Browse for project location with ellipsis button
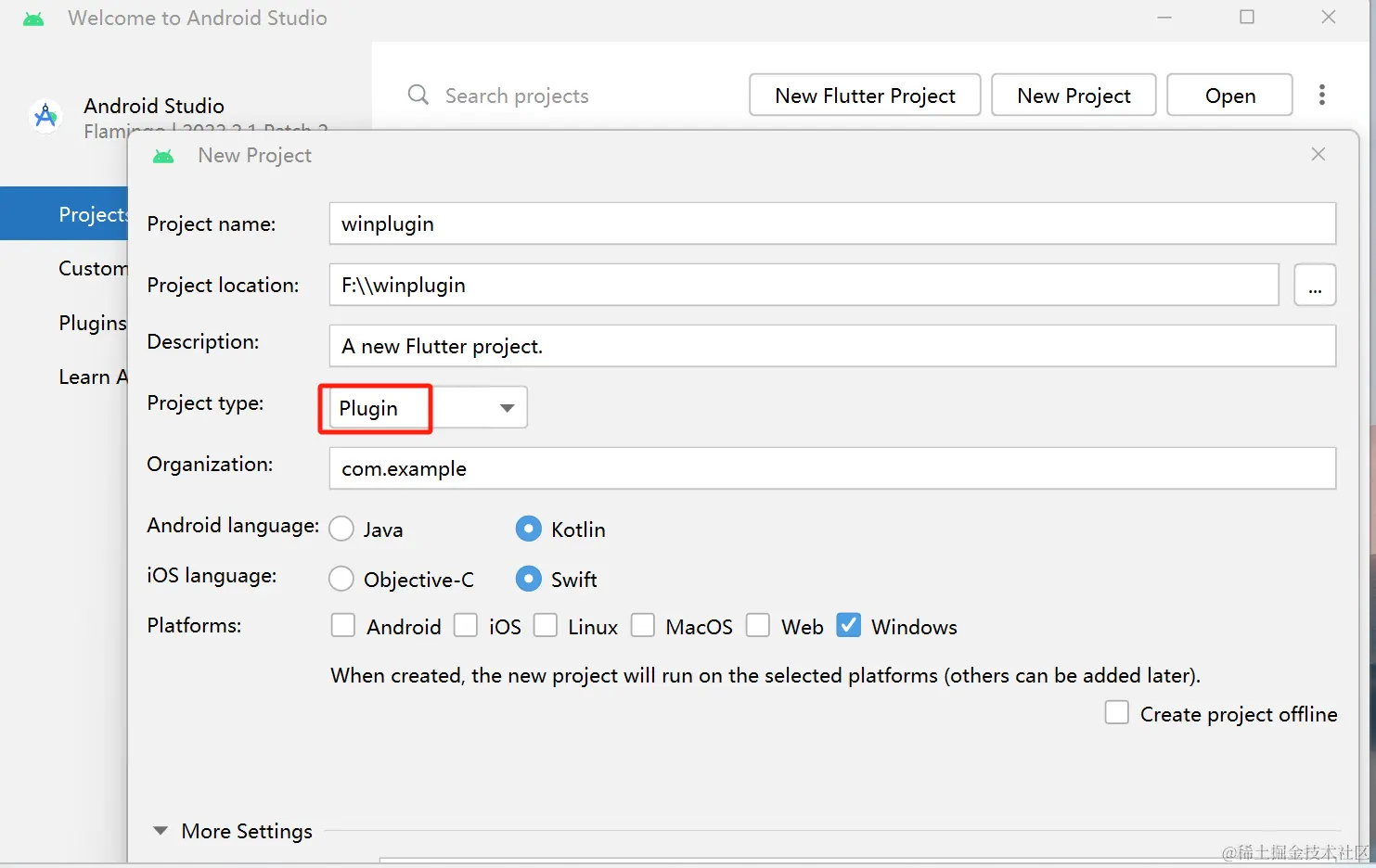The width and height of the screenshot is (1376, 868). 1314,286
